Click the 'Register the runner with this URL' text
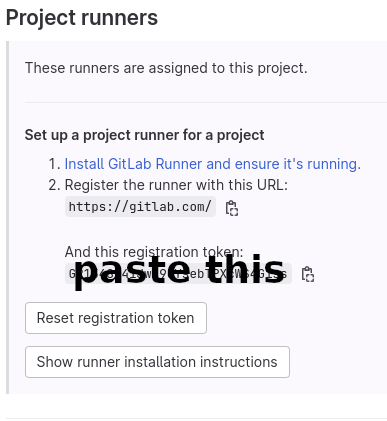387x421 pixels. 176,185
